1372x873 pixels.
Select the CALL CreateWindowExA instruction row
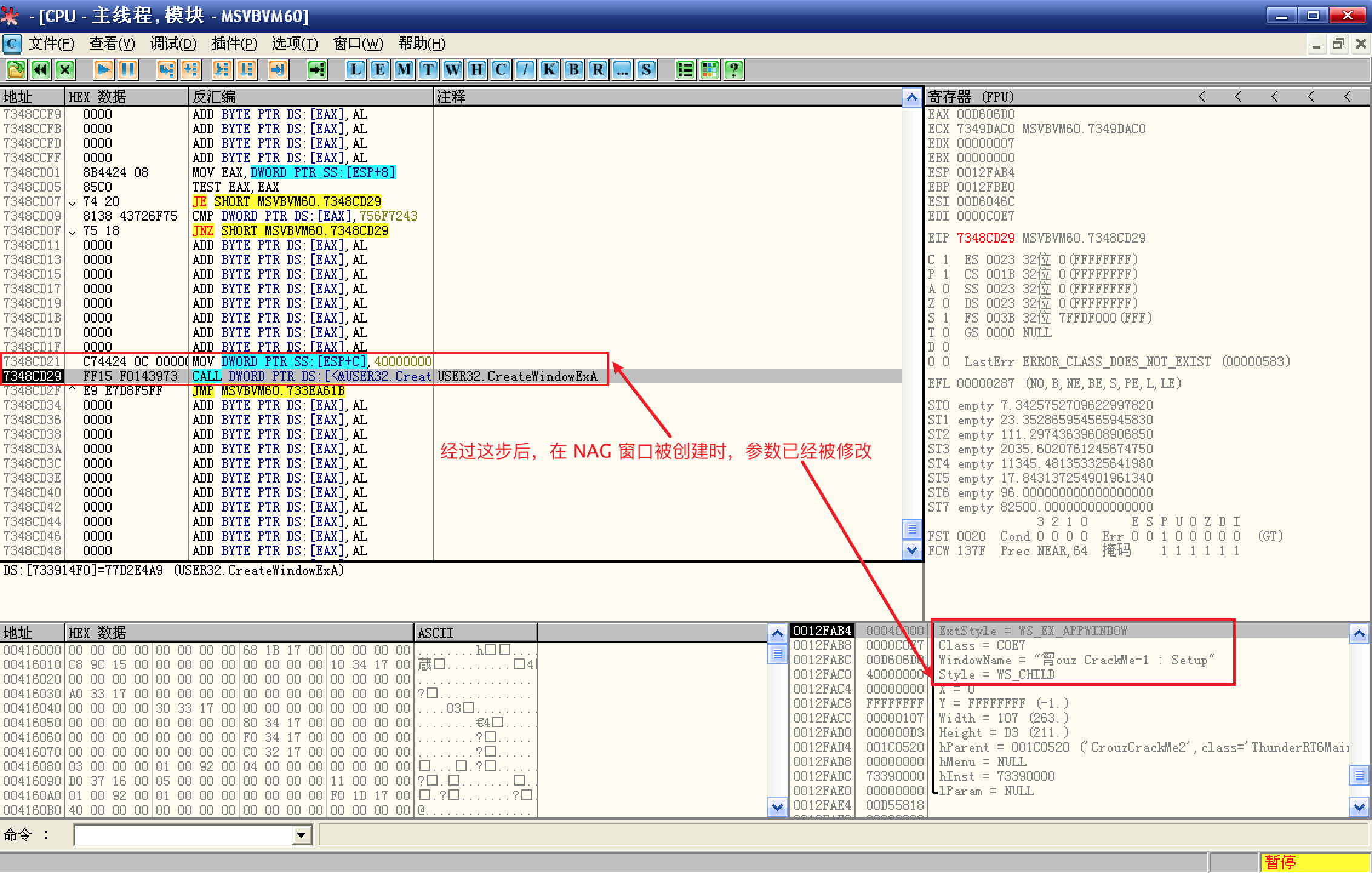(311, 376)
